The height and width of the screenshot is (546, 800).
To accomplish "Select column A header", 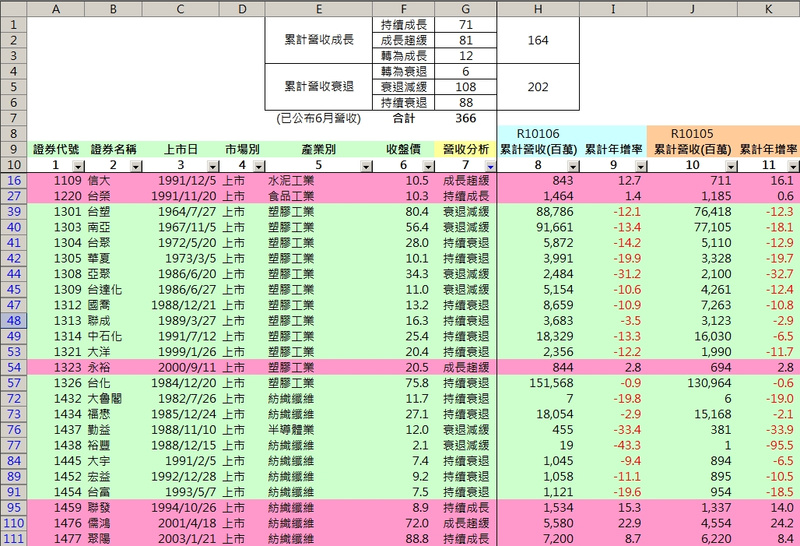I will point(56,9).
